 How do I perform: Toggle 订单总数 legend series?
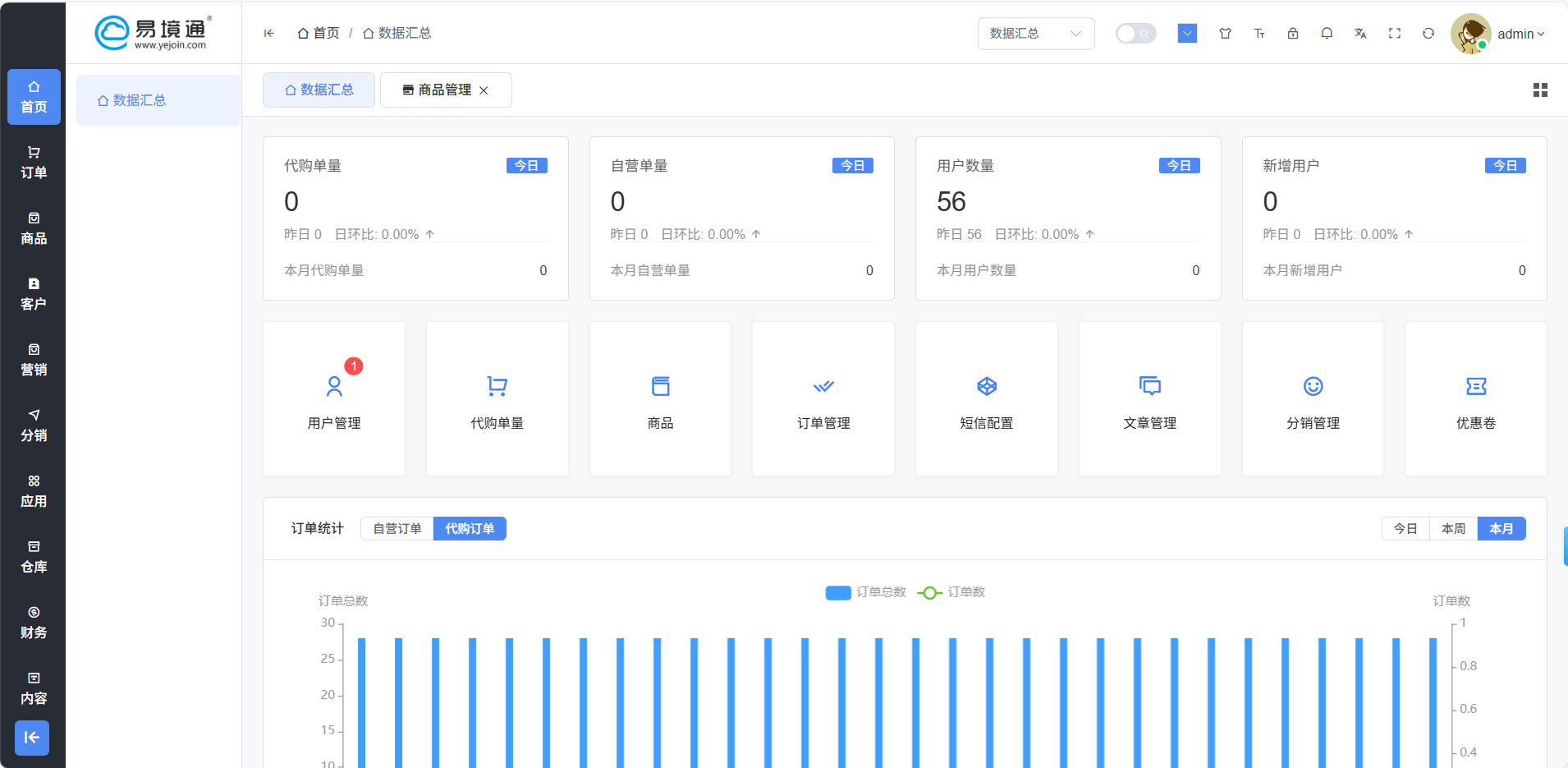(865, 592)
